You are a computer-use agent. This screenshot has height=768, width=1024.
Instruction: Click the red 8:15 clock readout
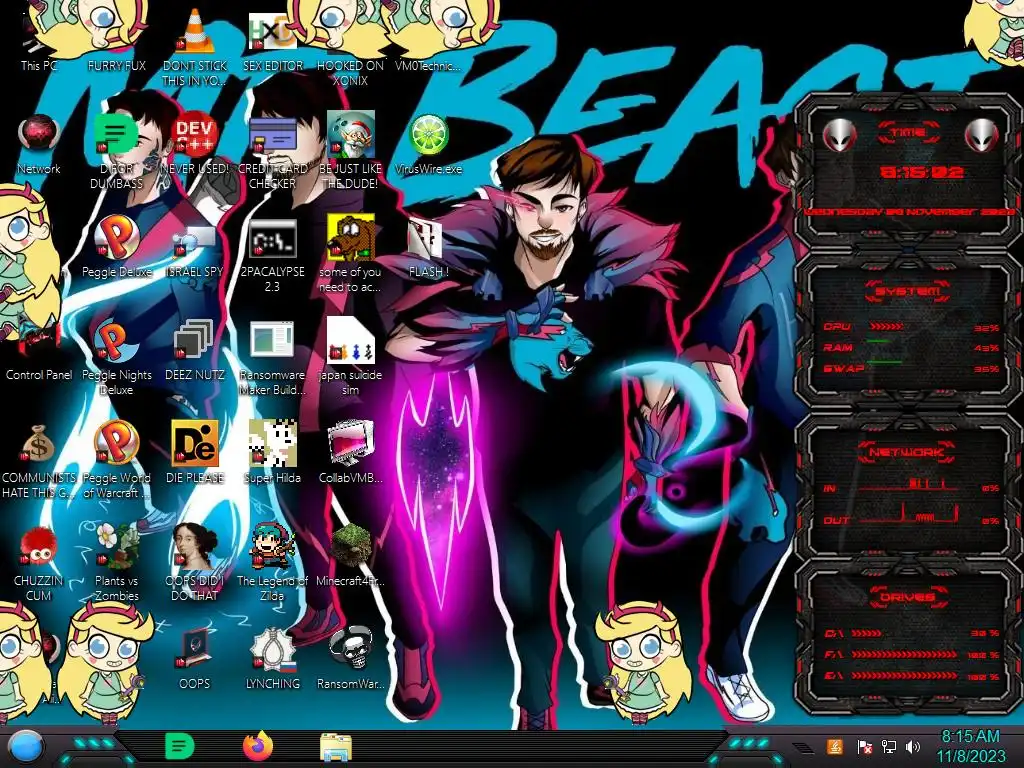[x=921, y=172]
